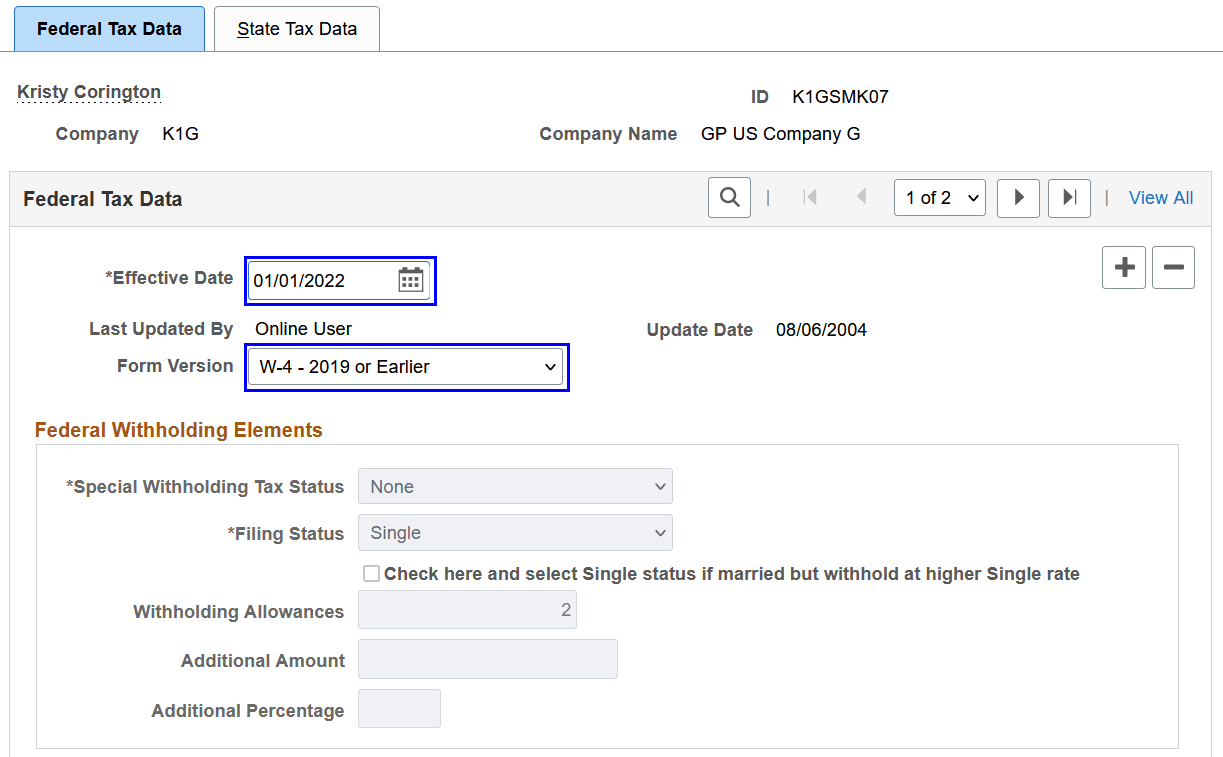
Task: Open the Filing Status dropdown
Action: [515, 532]
